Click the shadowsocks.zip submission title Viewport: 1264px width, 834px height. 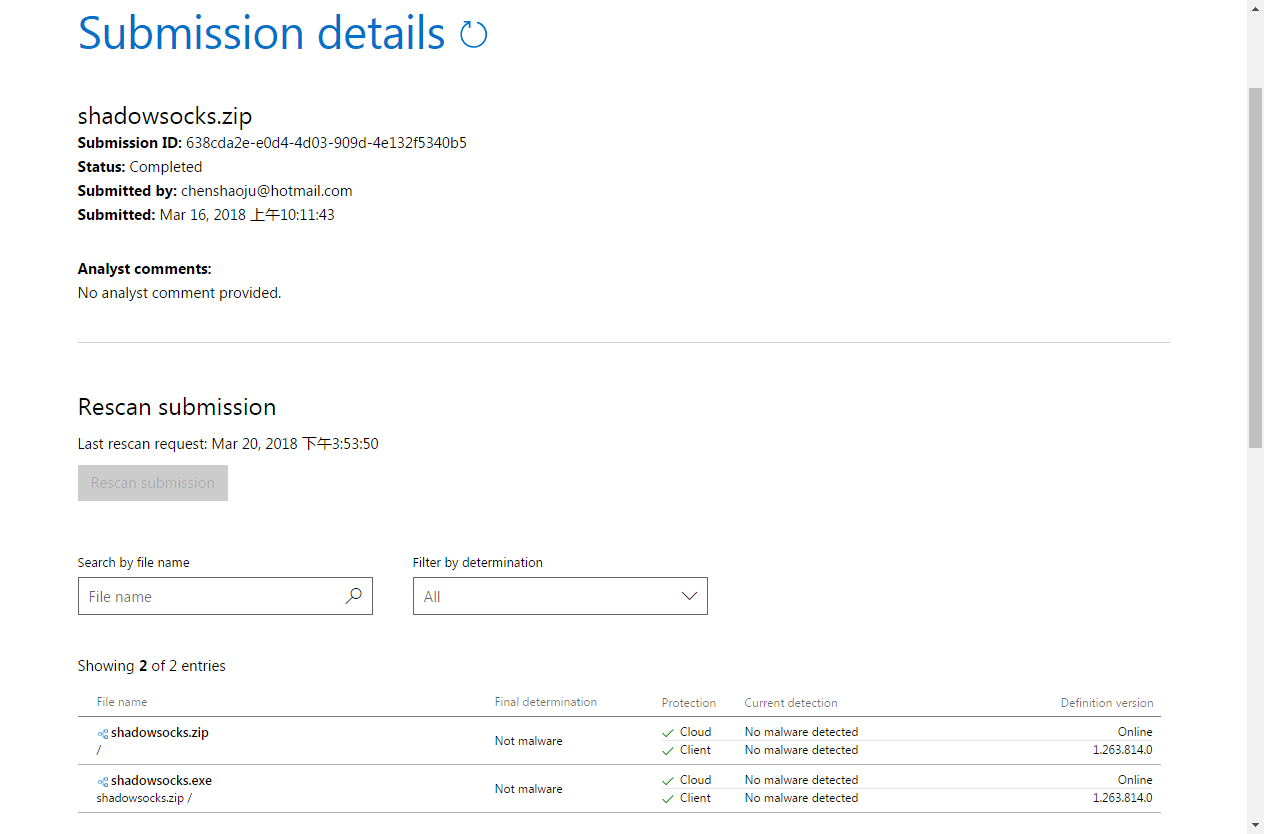(165, 116)
